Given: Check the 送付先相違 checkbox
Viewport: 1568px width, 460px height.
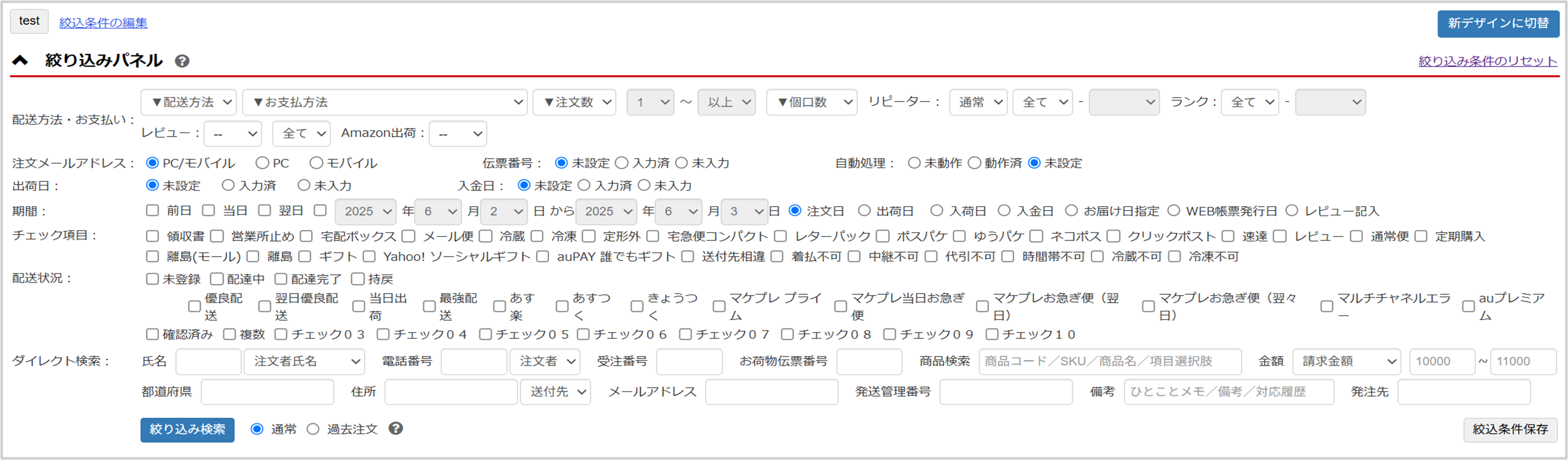Looking at the screenshot, I should click(x=687, y=257).
